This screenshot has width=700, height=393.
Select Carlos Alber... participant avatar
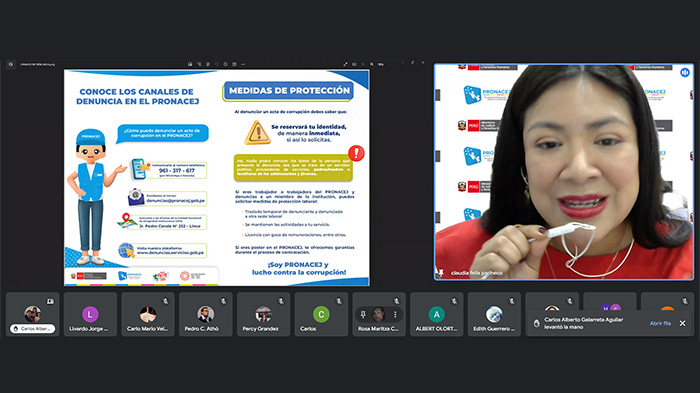click(33, 314)
